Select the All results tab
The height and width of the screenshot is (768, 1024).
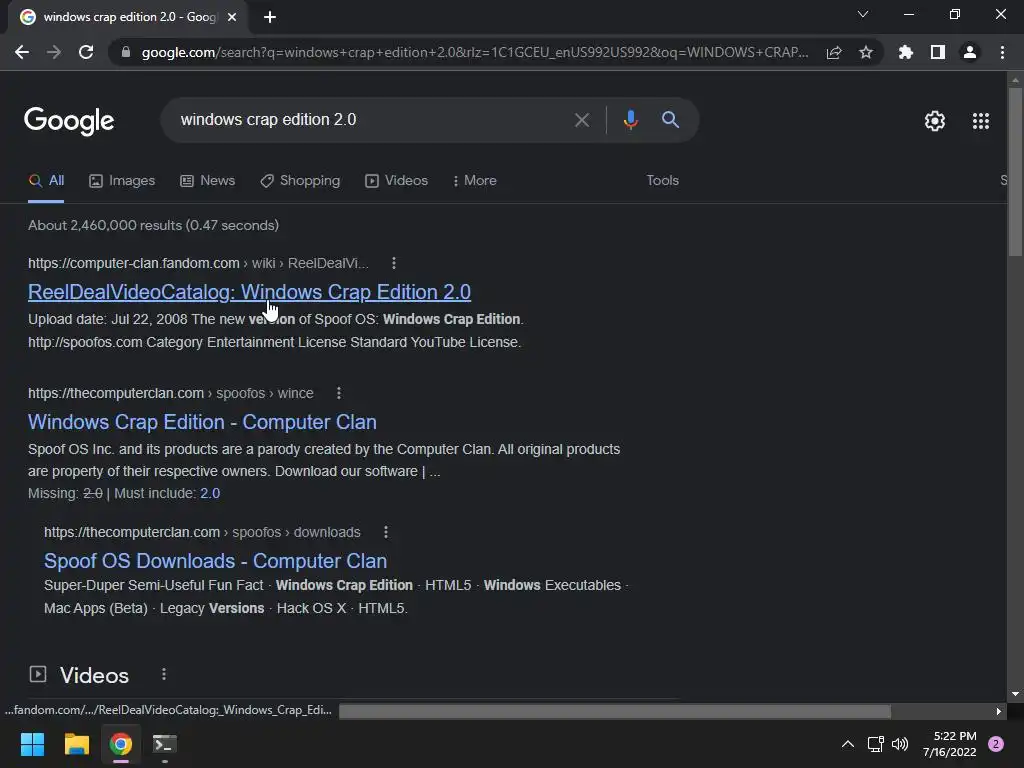point(46,181)
